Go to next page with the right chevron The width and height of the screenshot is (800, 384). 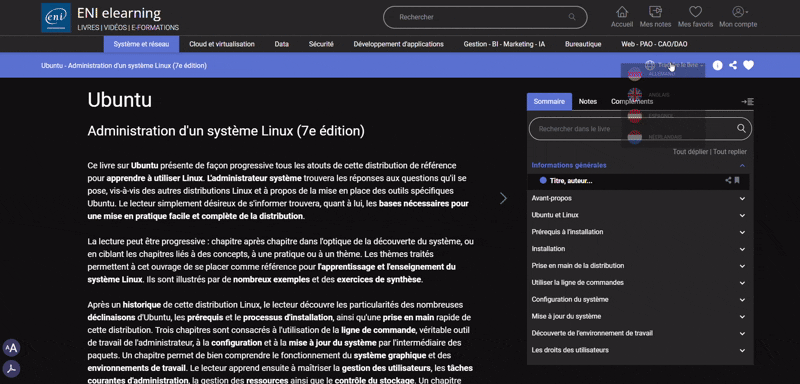pyautogui.click(x=504, y=198)
